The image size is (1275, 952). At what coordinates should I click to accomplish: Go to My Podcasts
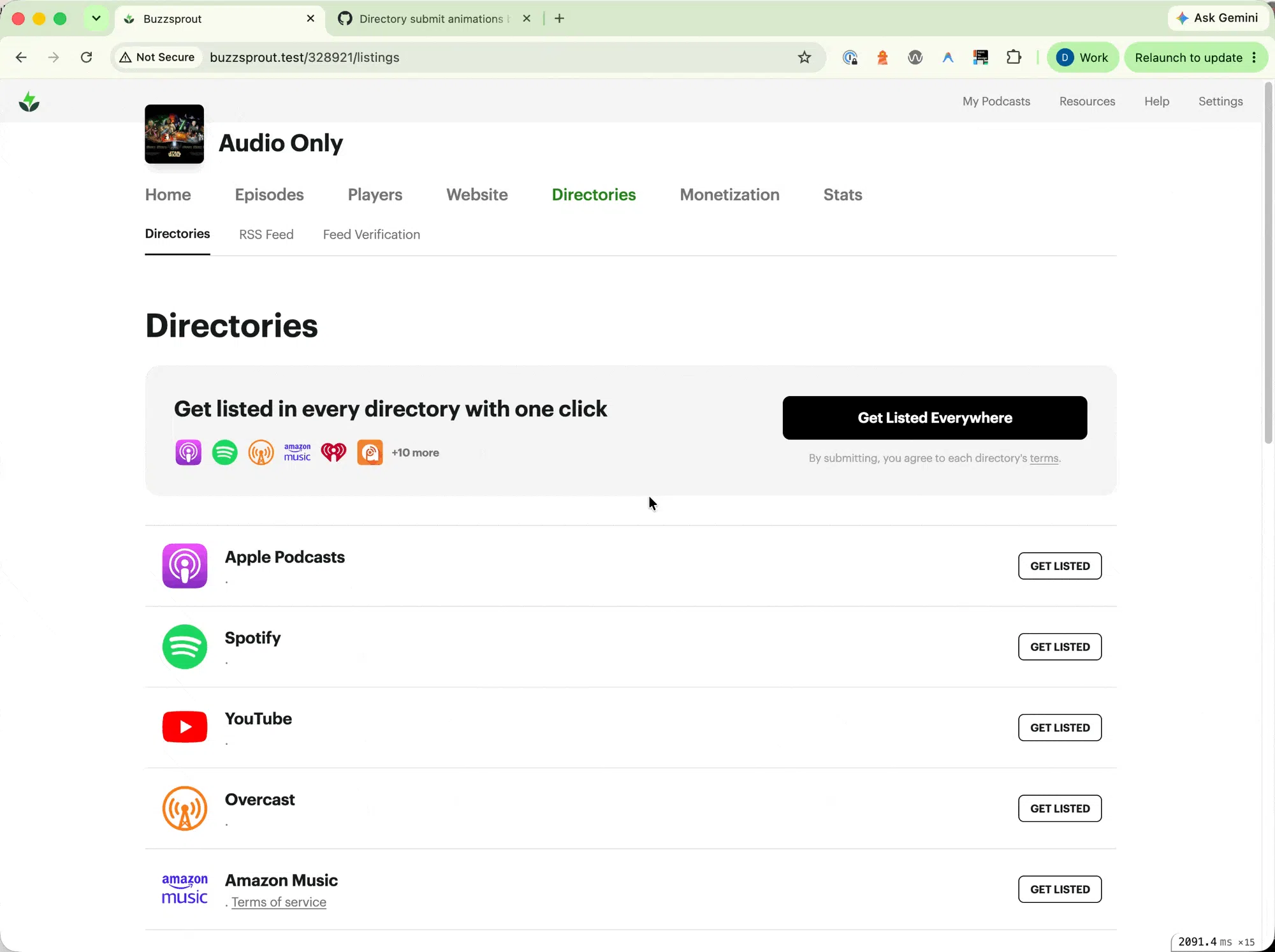[x=996, y=101]
